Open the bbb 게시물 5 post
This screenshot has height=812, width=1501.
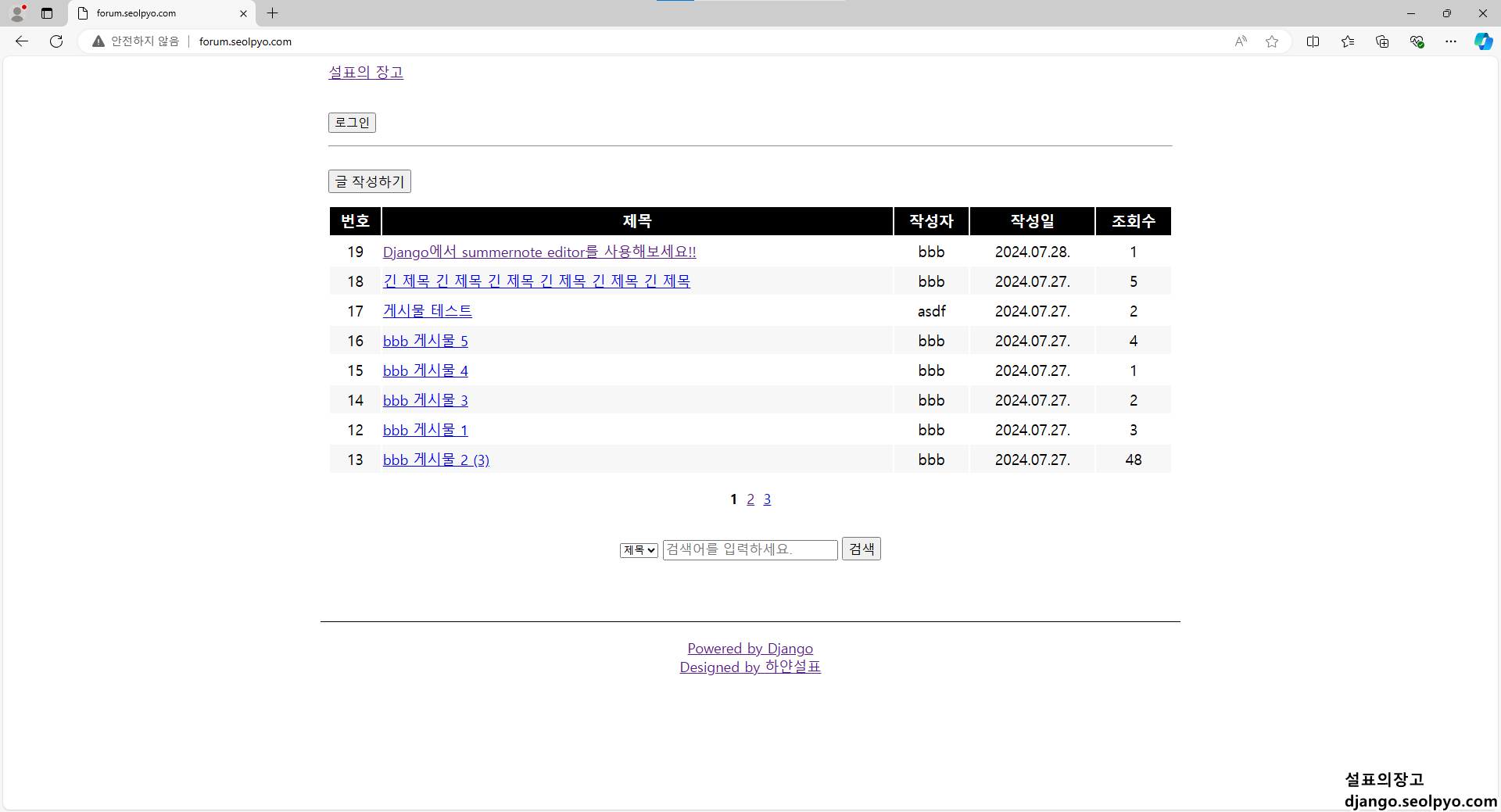(425, 341)
